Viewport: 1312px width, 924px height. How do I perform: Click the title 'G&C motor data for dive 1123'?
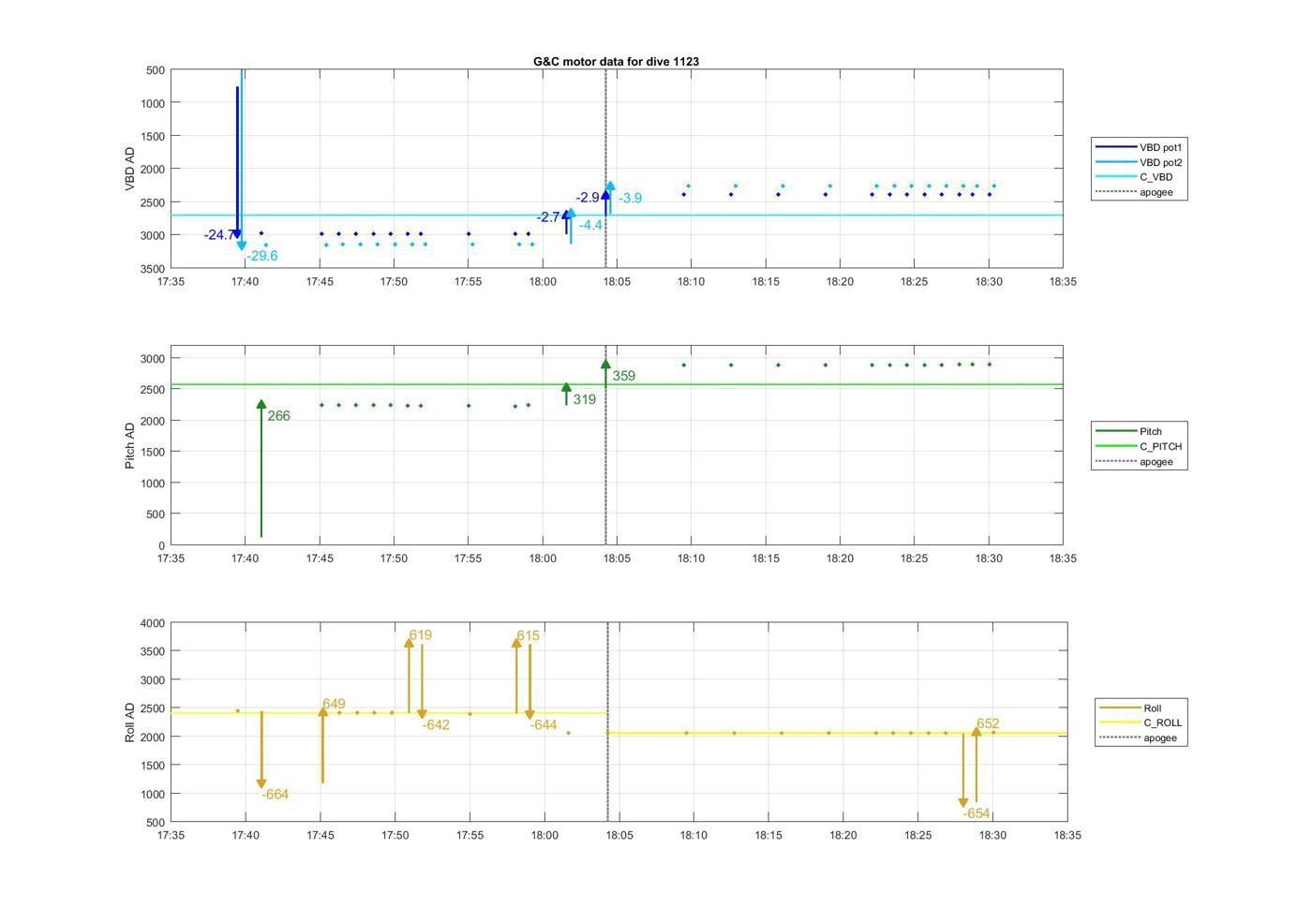coord(616,61)
